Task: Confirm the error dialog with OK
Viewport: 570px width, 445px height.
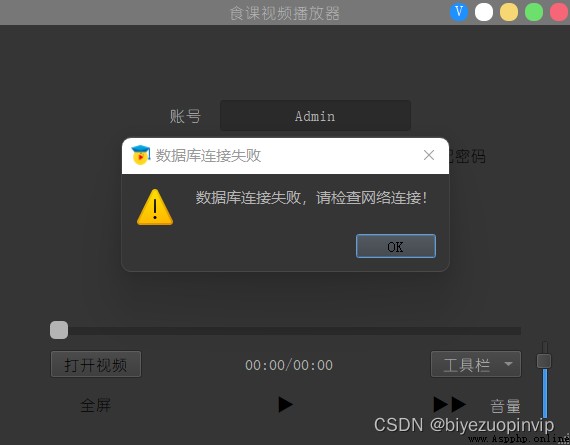Action: click(x=396, y=246)
